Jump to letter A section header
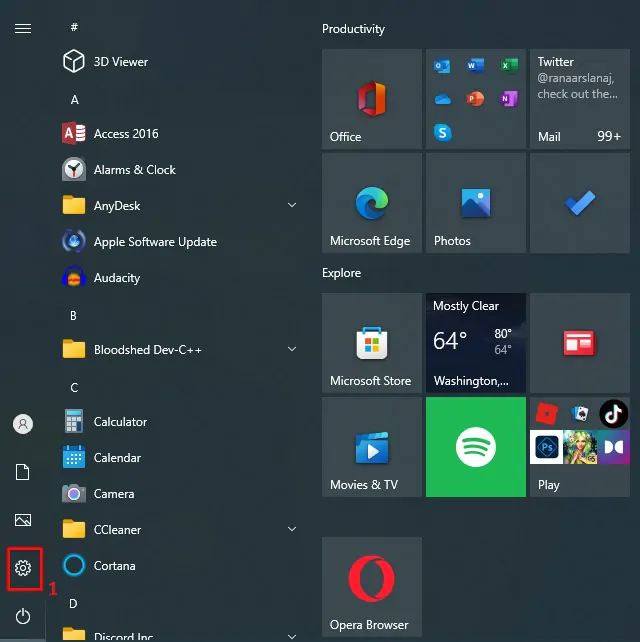This screenshot has height=642, width=640. pos(75,99)
